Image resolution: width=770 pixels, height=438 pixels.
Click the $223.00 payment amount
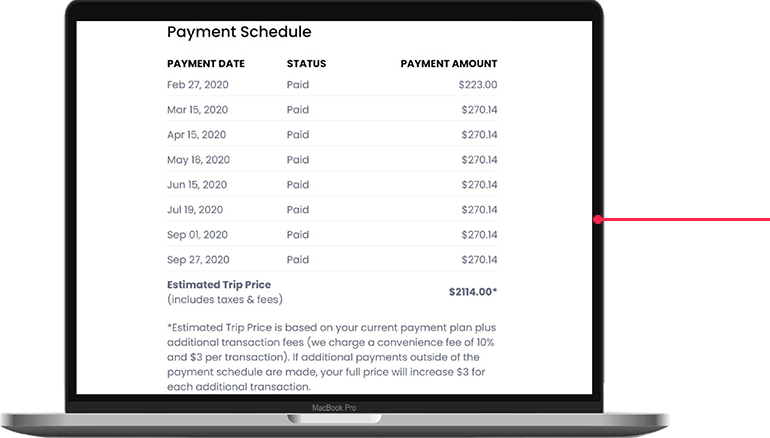pos(478,85)
